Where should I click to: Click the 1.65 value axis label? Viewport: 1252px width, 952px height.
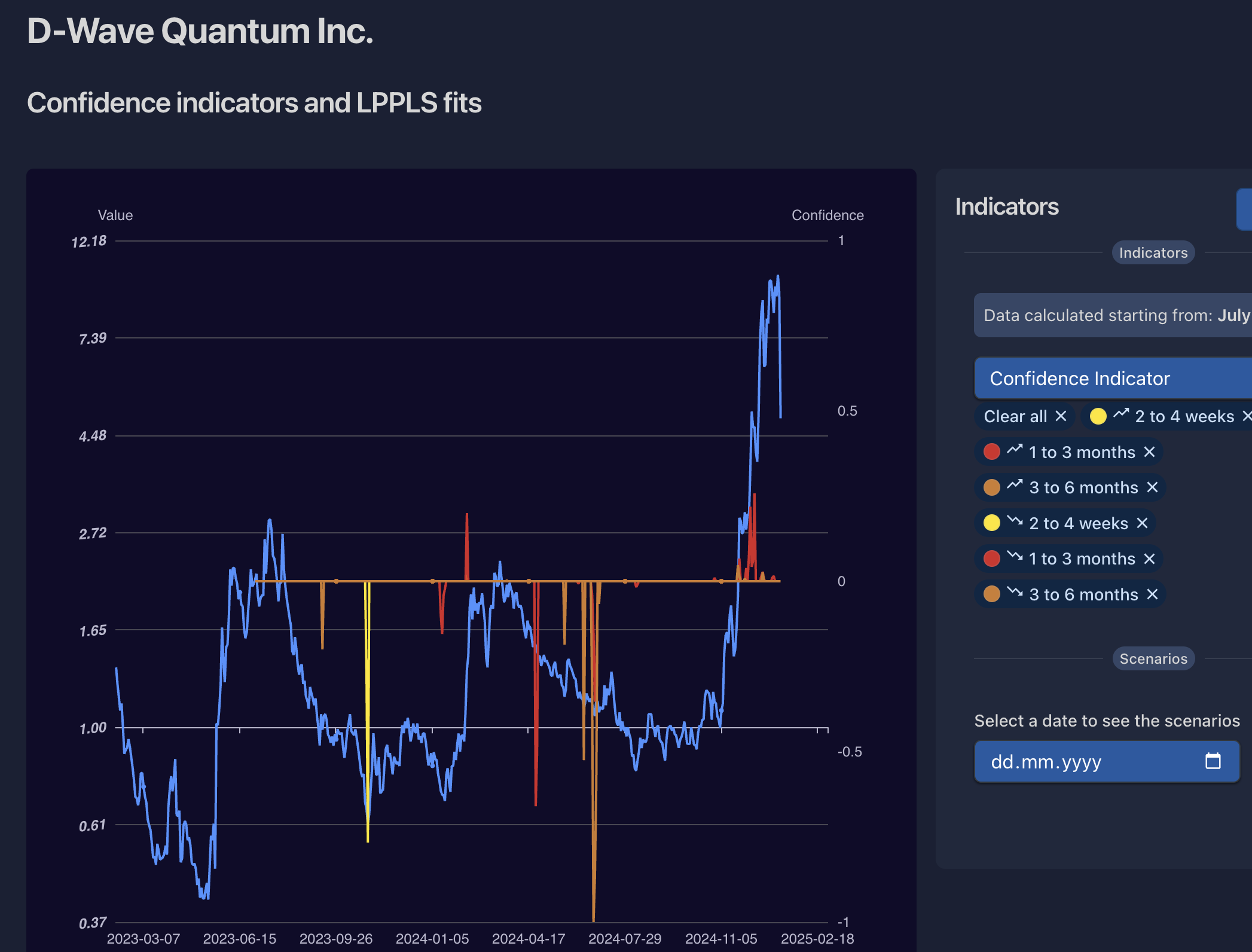point(93,631)
